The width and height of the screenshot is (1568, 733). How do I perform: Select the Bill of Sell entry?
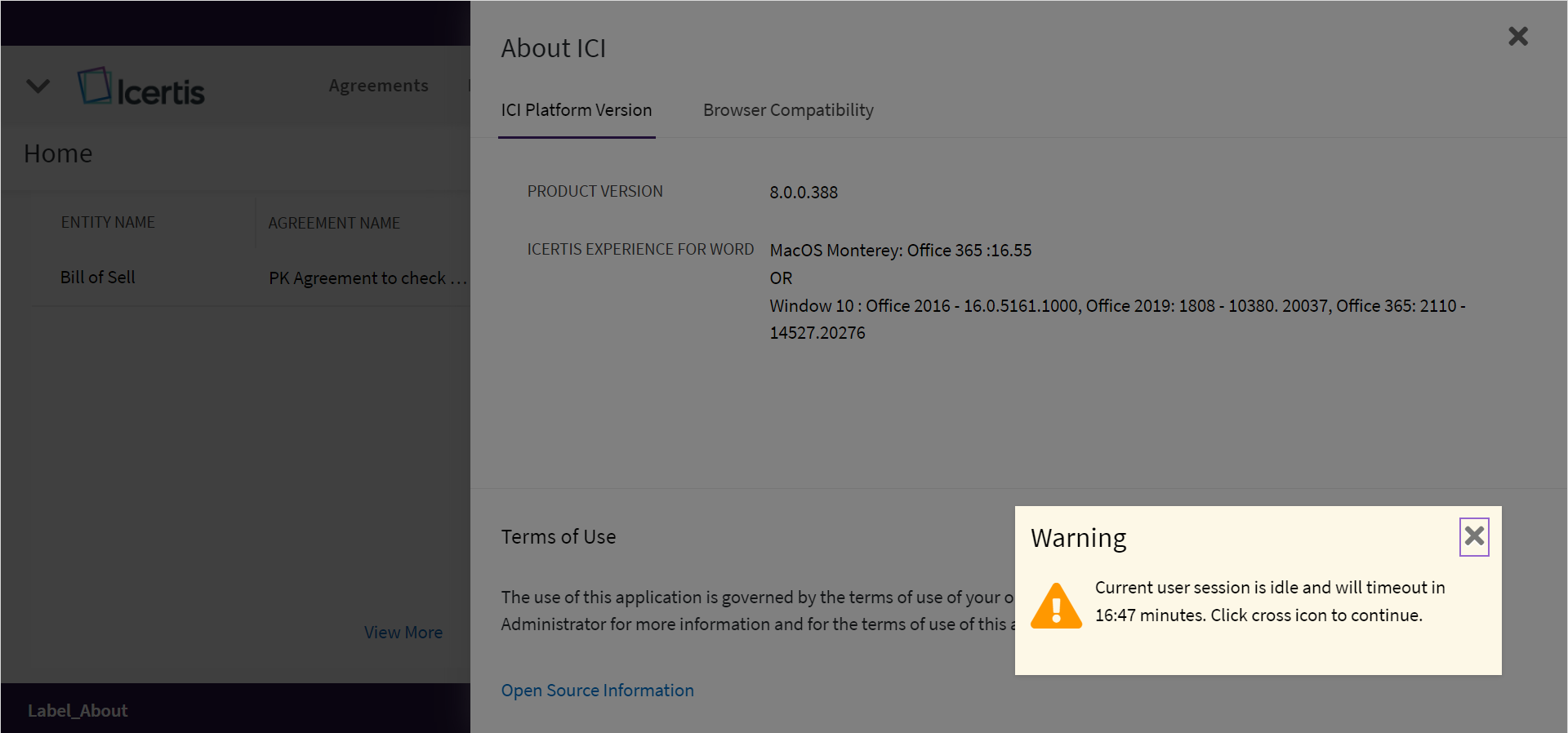[x=98, y=278]
